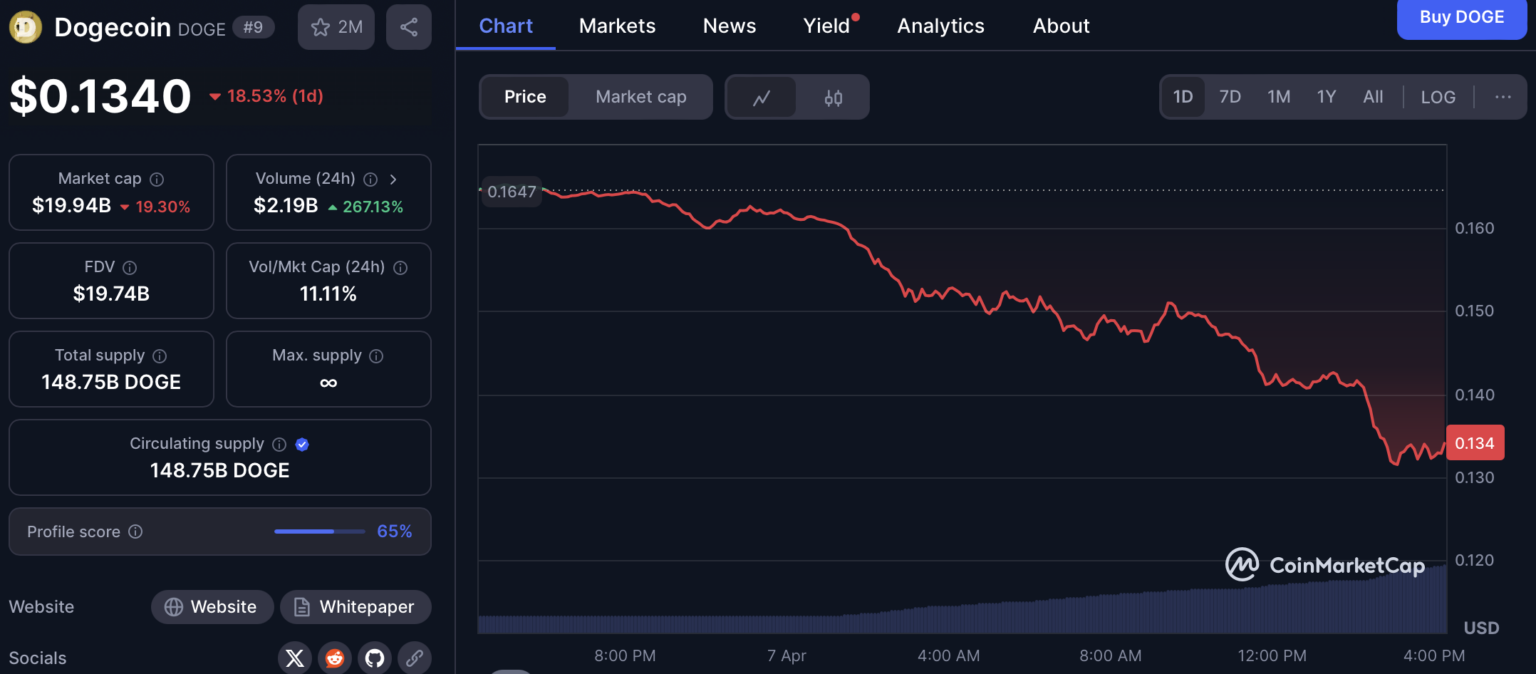Select the Price toggle above the chart
The width and height of the screenshot is (1536, 674).
[525, 96]
